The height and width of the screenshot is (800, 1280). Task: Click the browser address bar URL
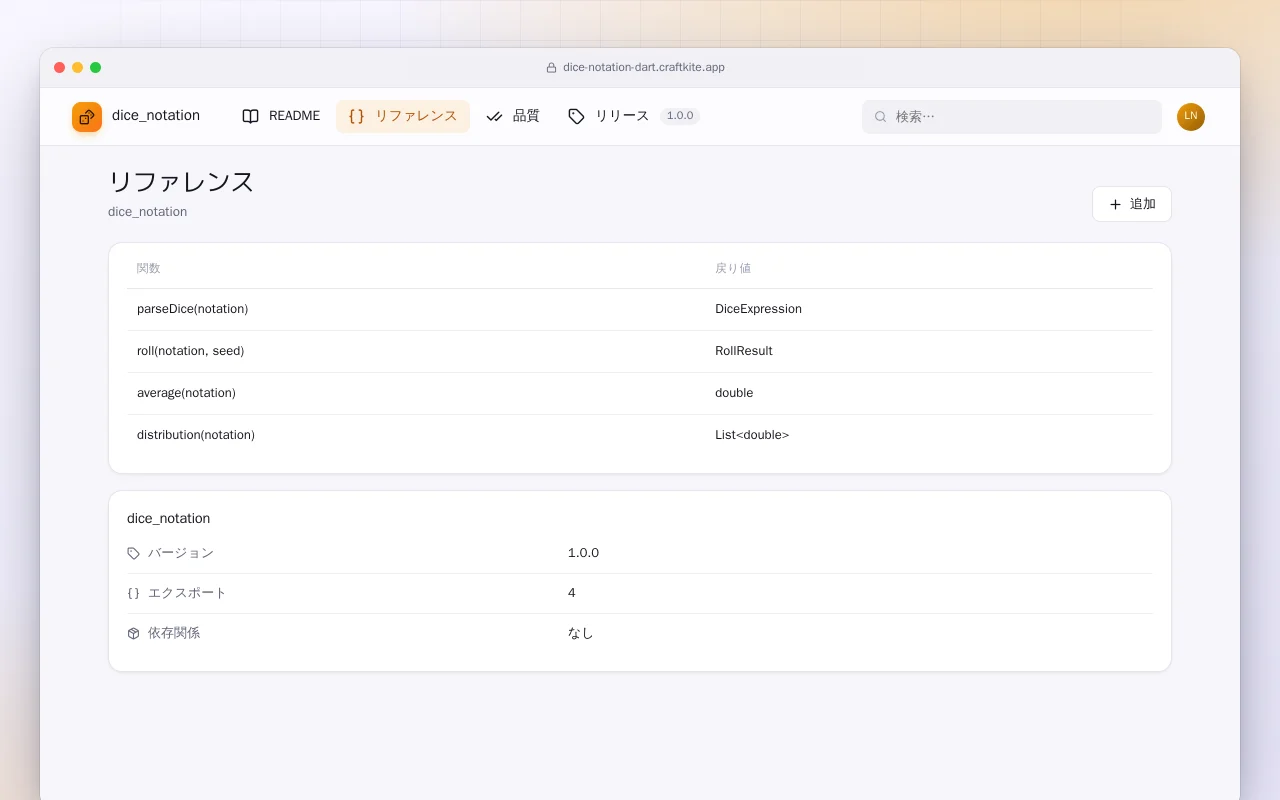[x=643, y=67]
